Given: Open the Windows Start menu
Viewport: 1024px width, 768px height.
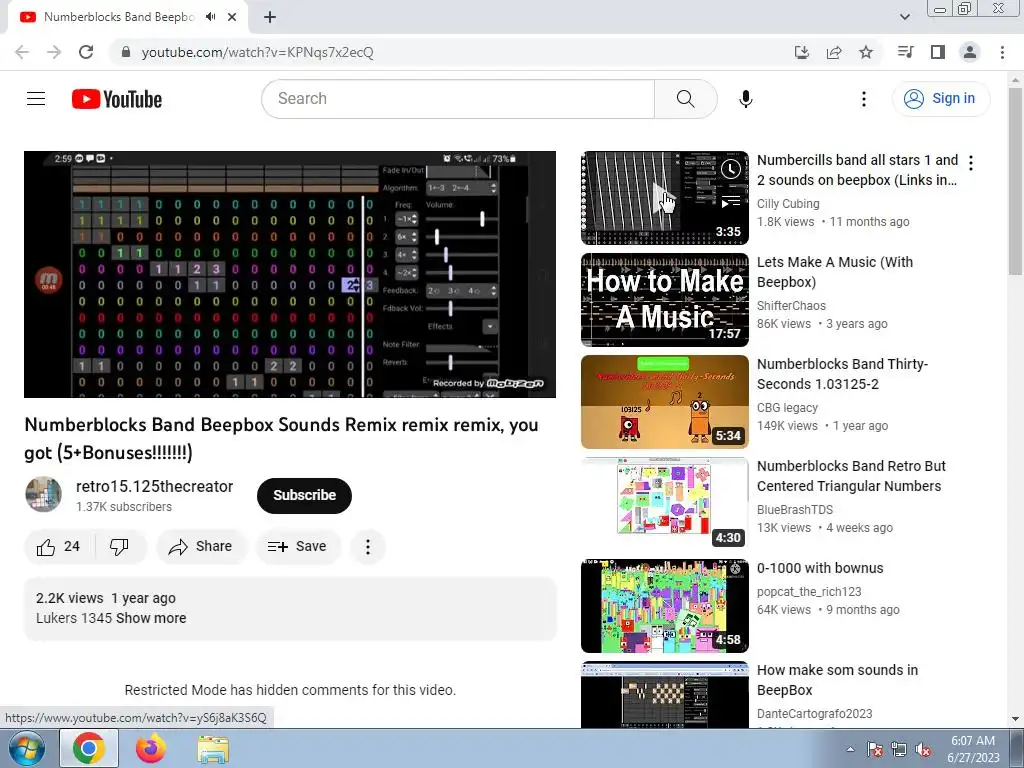Looking at the screenshot, I should pyautogui.click(x=27, y=748).
